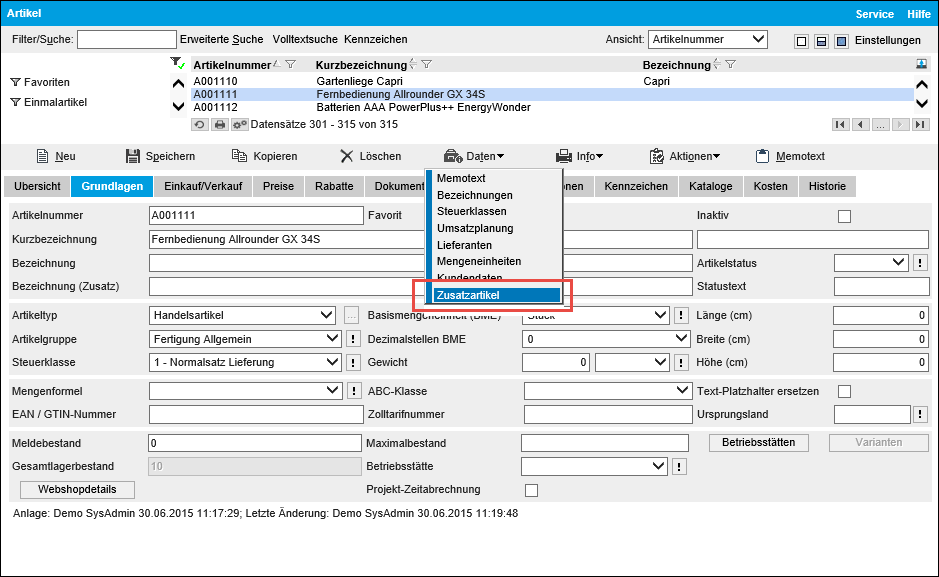Open the Gewicht unit dropdown
Image resolution: width=939 pixels, height=577 pixels.
tap(632, 363)
